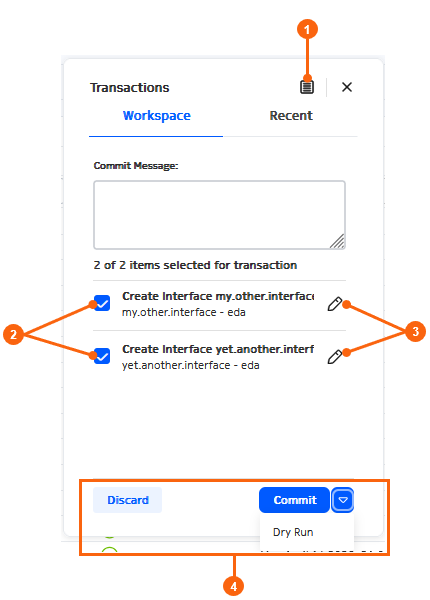Click the resize grip of the commit message box

pos(337,241)
